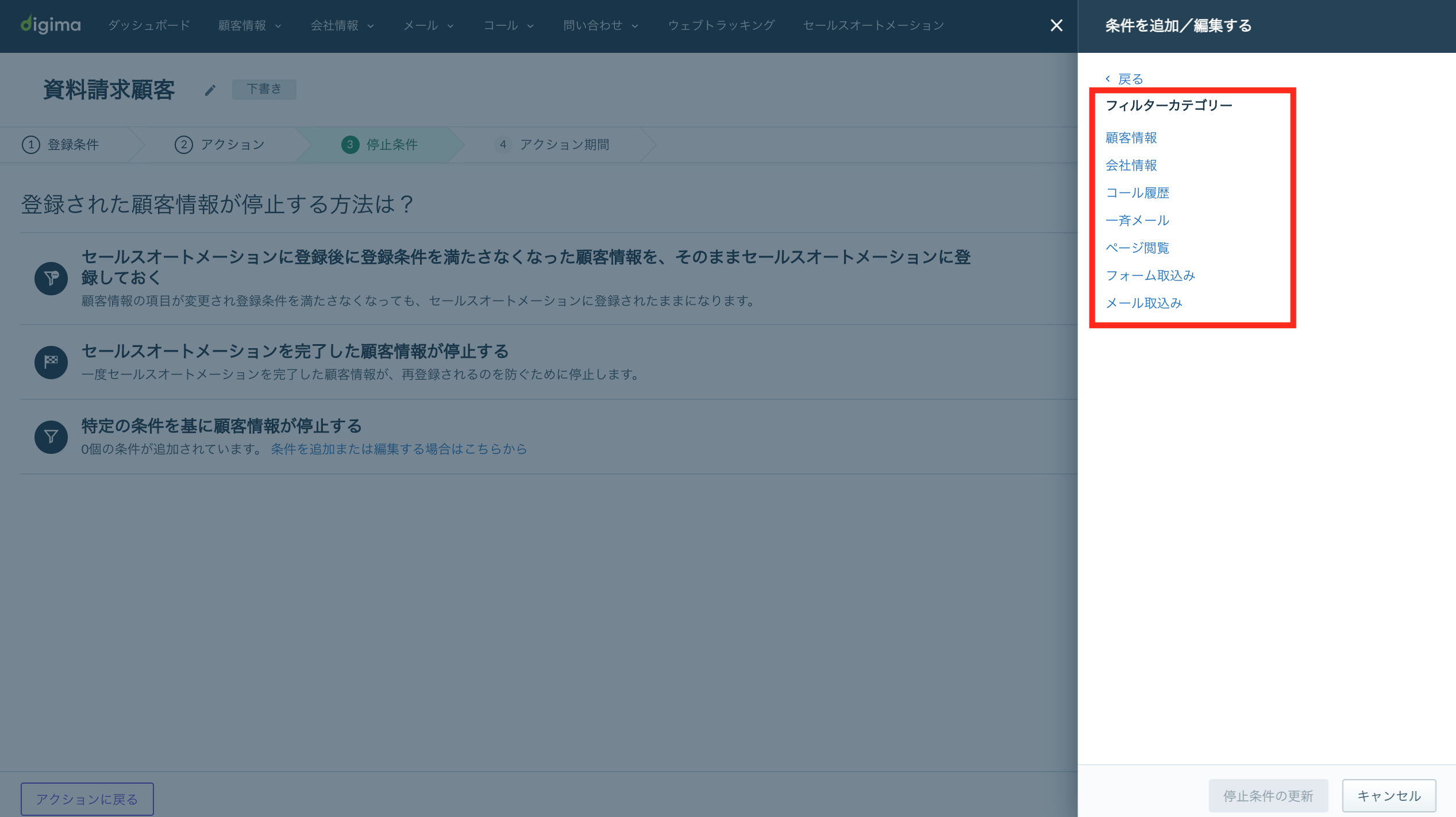Expand the コール navigation dropdown
This screenshot has height=817, width=1456.
tap(509, 25)
